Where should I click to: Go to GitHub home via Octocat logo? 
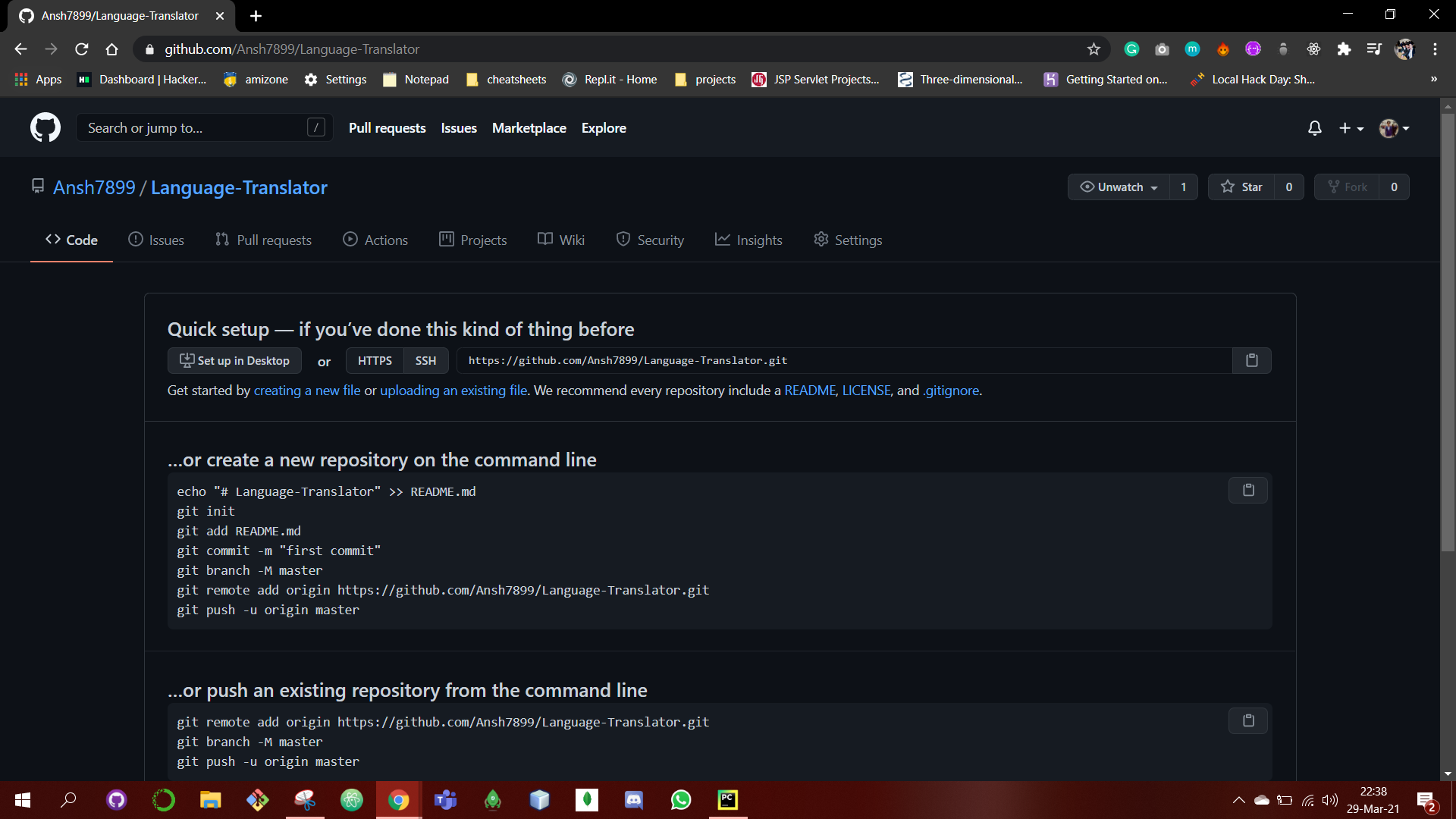[x=45, y=128]
